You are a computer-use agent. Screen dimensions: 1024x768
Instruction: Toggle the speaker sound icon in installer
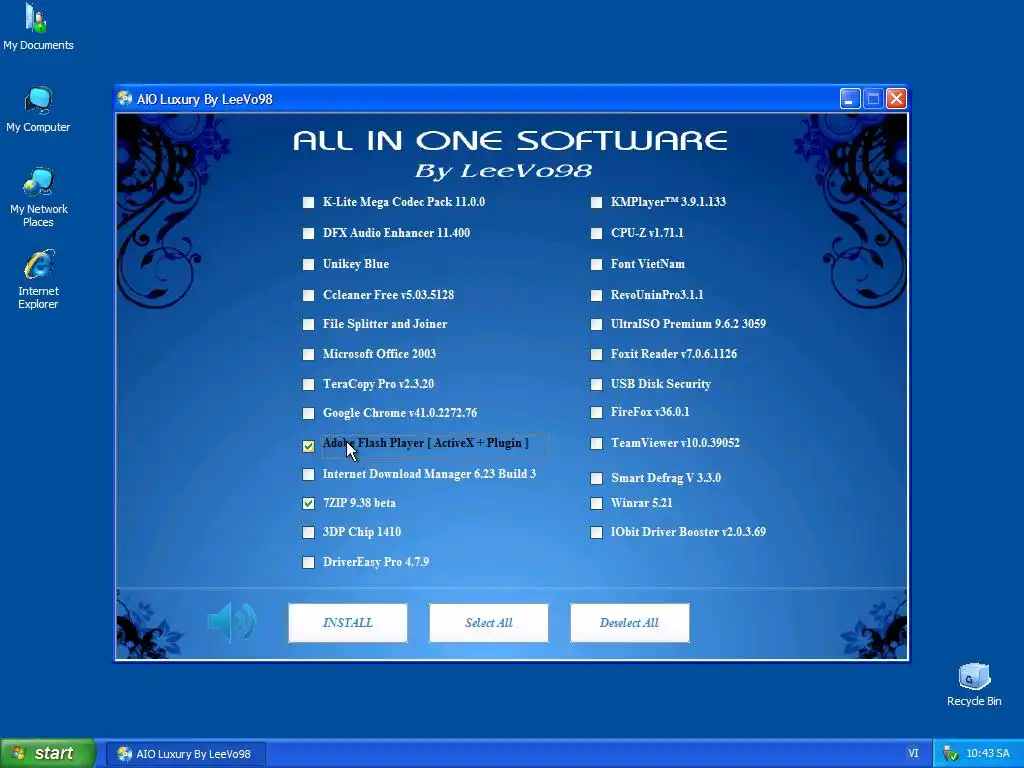tap(231, 622)
